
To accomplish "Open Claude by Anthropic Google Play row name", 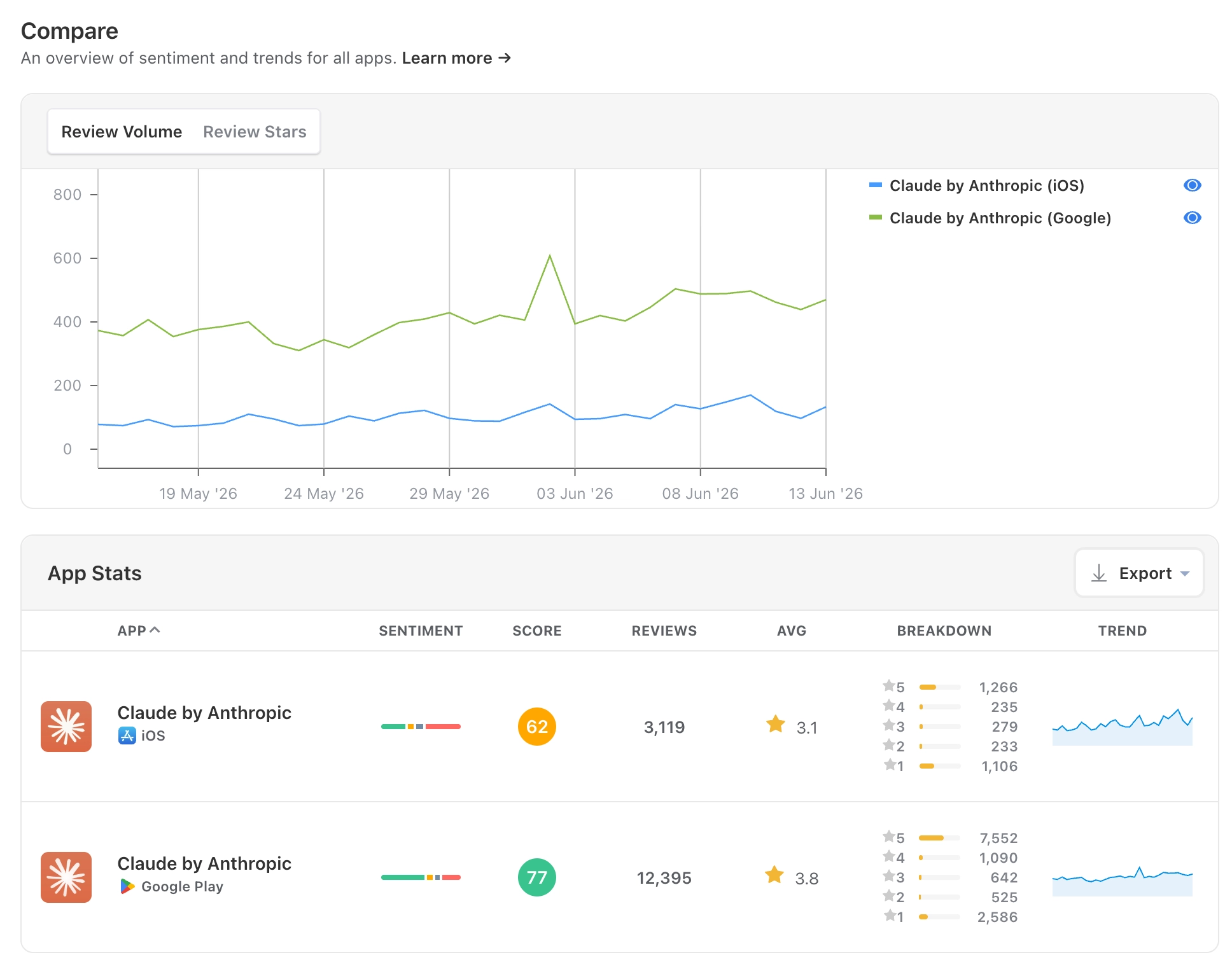I will (204, 863).
